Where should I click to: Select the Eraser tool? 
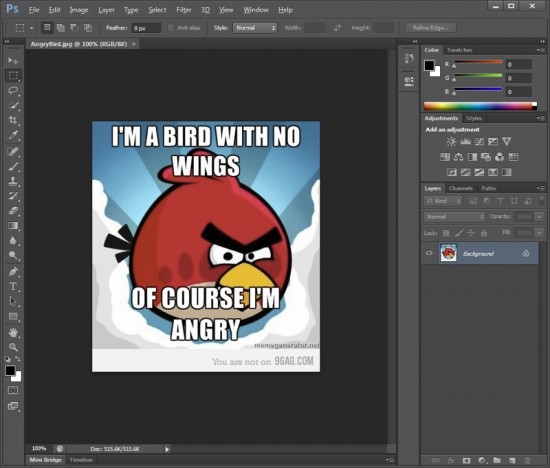13,211
